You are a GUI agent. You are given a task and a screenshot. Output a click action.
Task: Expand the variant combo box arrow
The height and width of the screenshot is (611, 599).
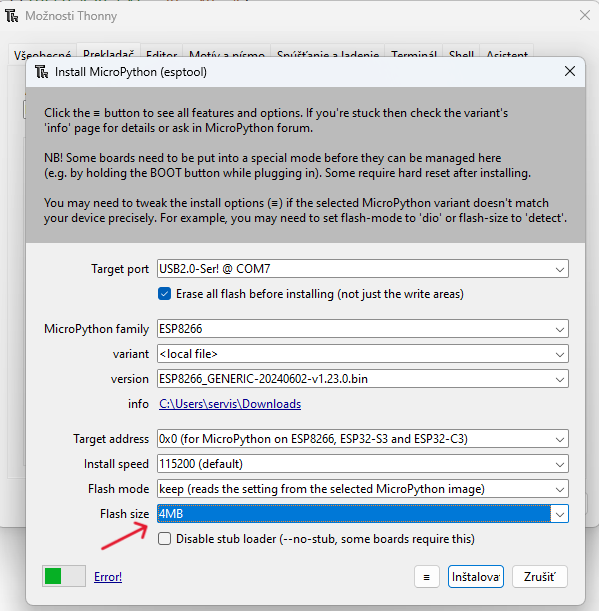[560, 354]
